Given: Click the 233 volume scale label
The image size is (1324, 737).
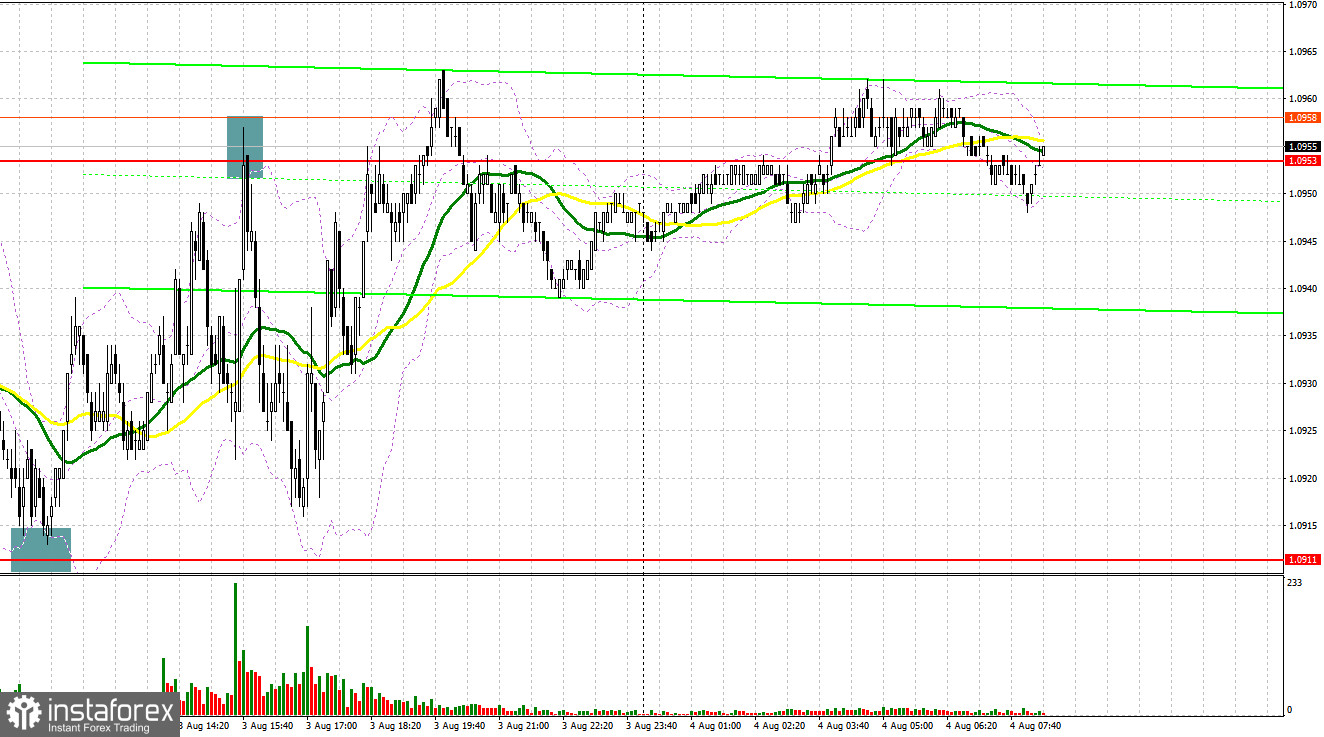Looking at the screenshot, I should pos(1295,582).
